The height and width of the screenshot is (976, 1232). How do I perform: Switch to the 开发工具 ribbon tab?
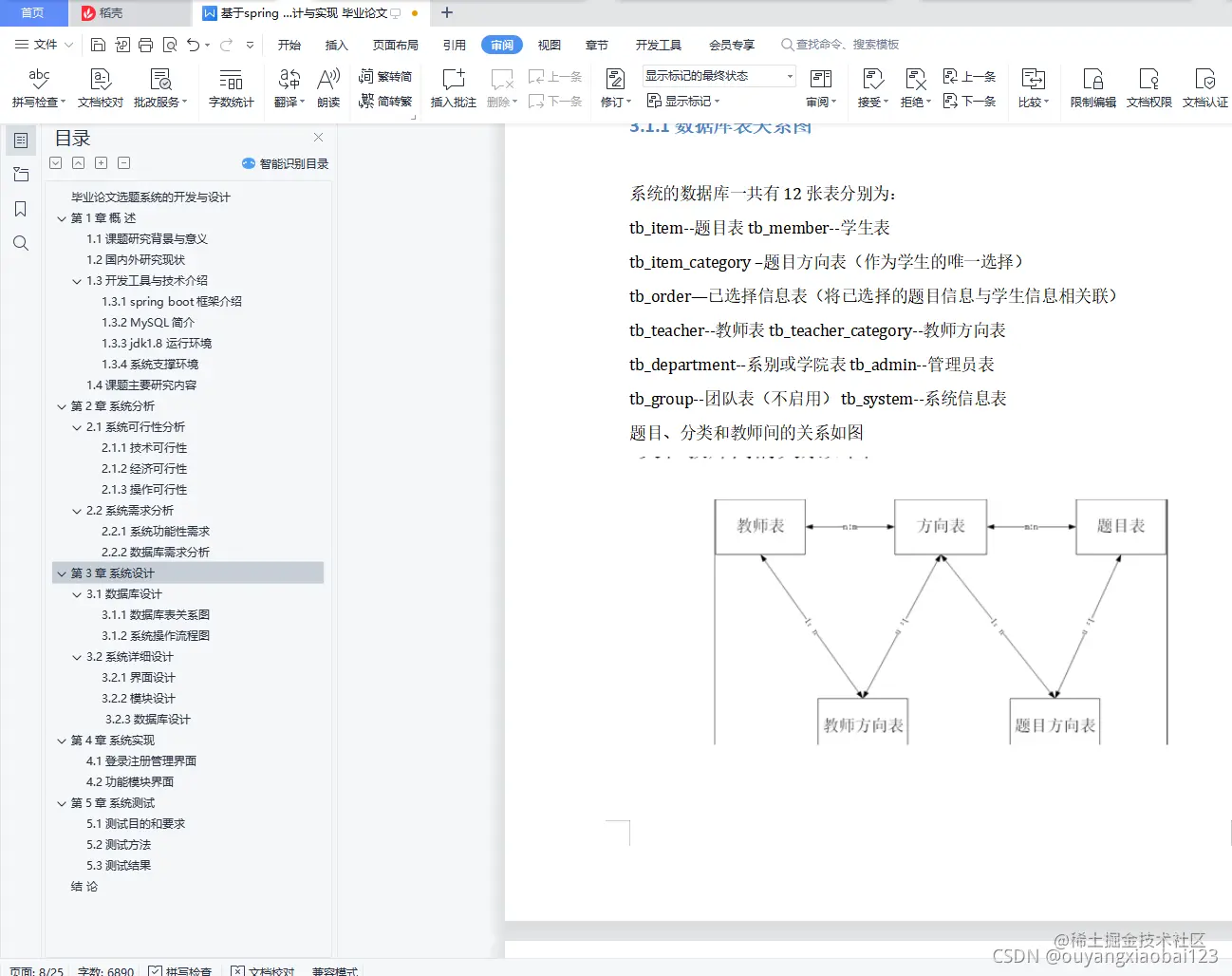[x=659, y=44]
